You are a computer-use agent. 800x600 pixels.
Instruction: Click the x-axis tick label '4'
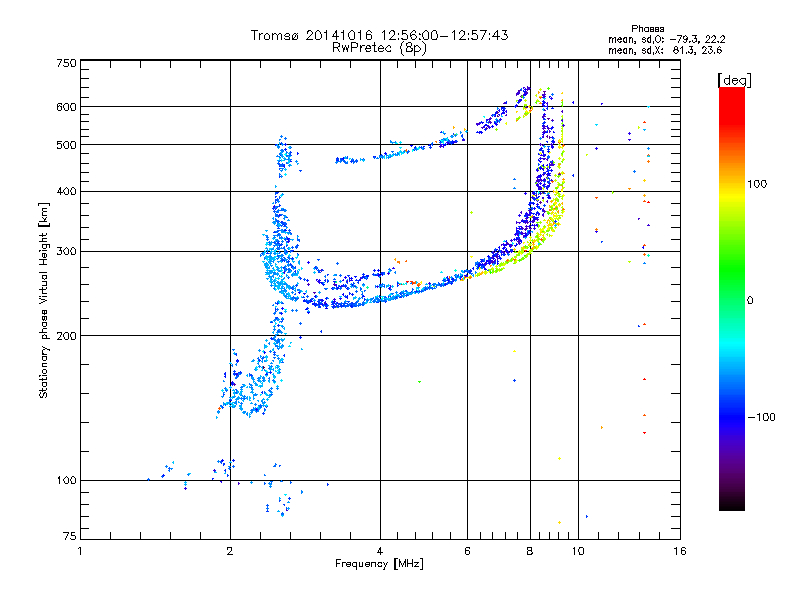380,551
